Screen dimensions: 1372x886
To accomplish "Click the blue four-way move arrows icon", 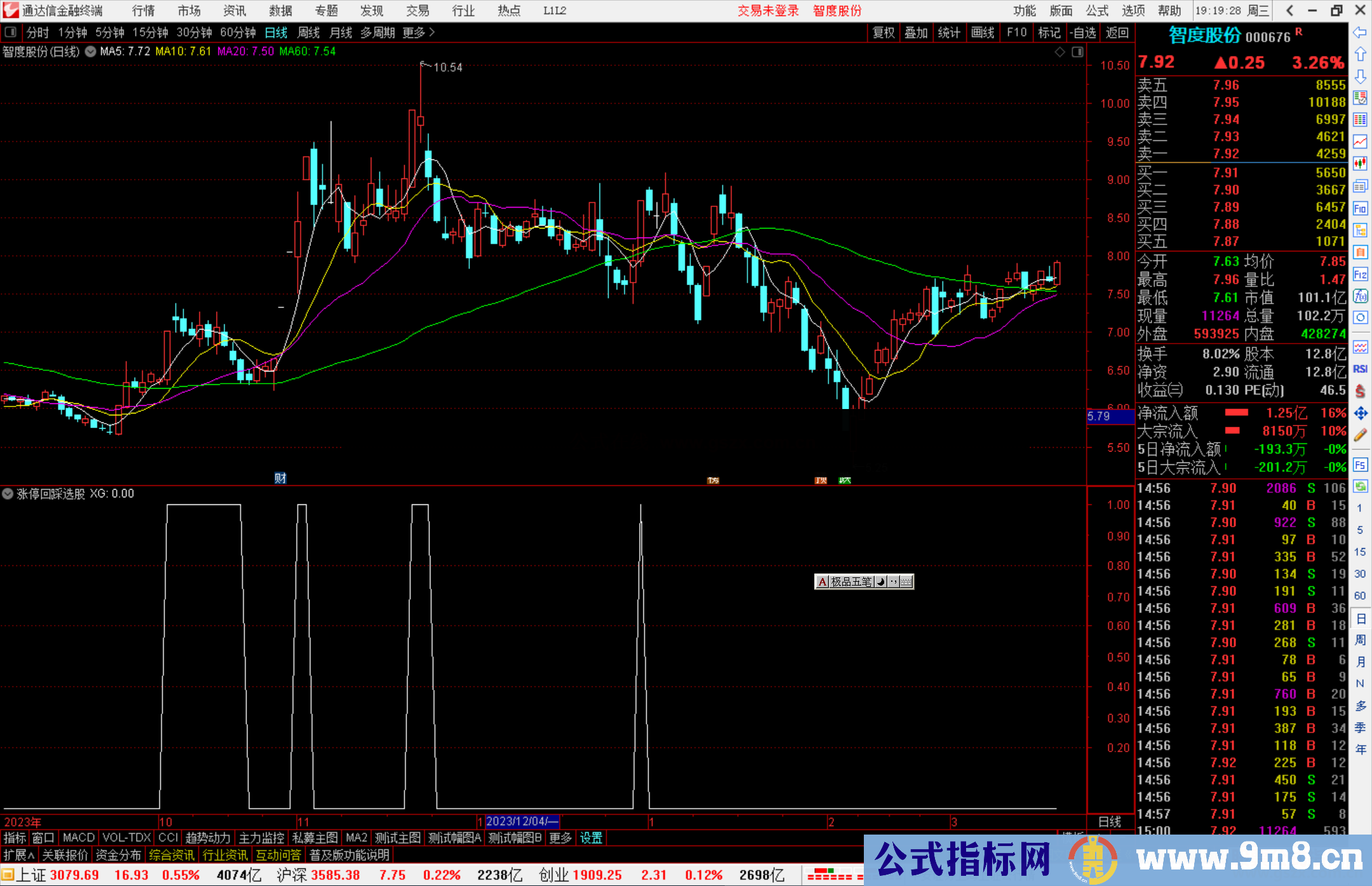I will coord(1360,413).
